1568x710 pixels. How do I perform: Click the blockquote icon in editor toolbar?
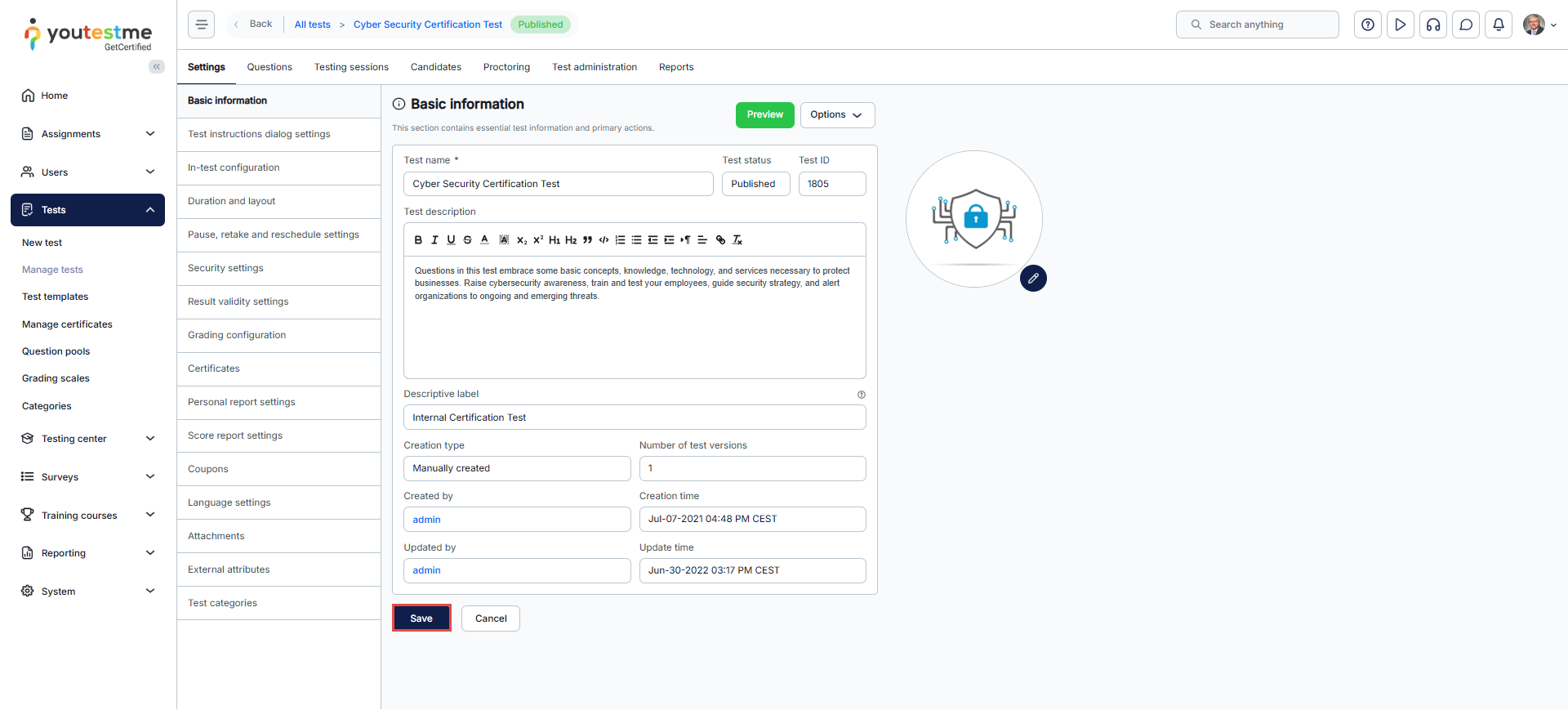[x=587, y=240]
